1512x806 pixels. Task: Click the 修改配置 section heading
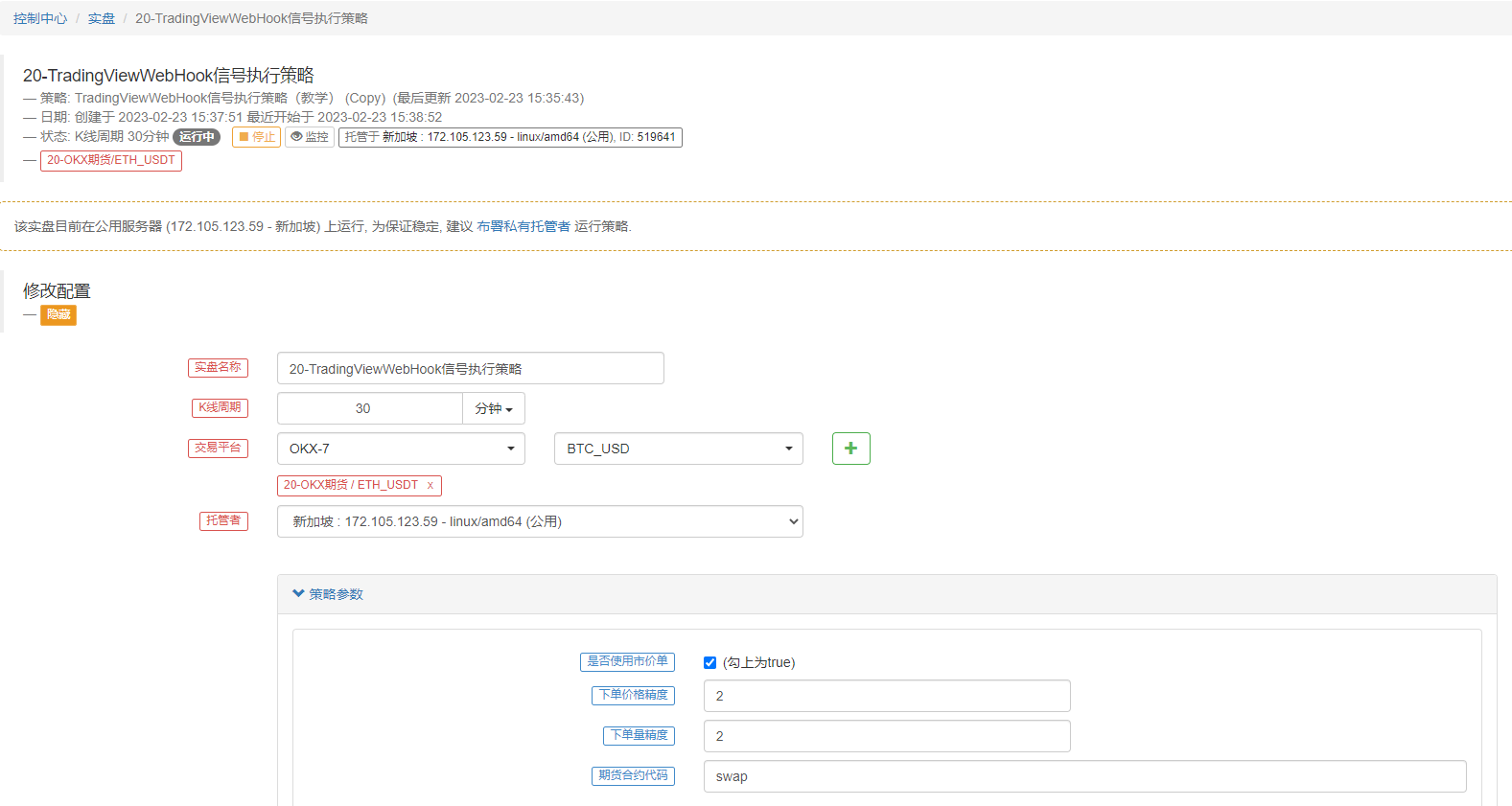[x=57, y=291]
